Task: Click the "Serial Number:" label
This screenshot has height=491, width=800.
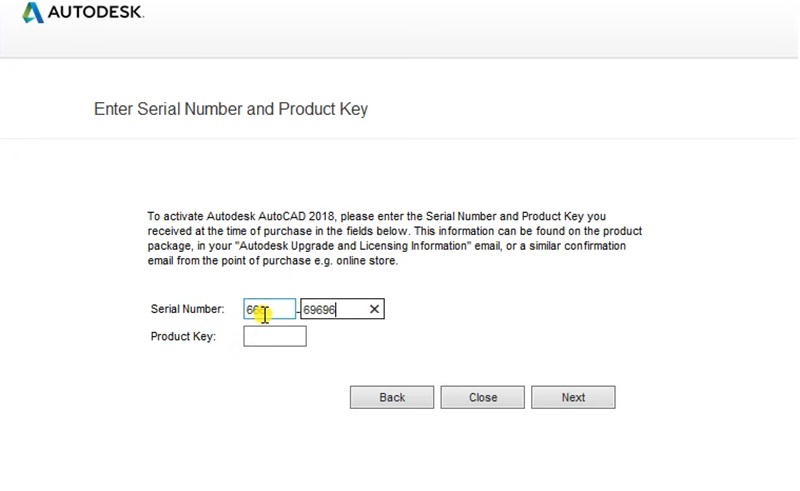Action: [187, 310]
